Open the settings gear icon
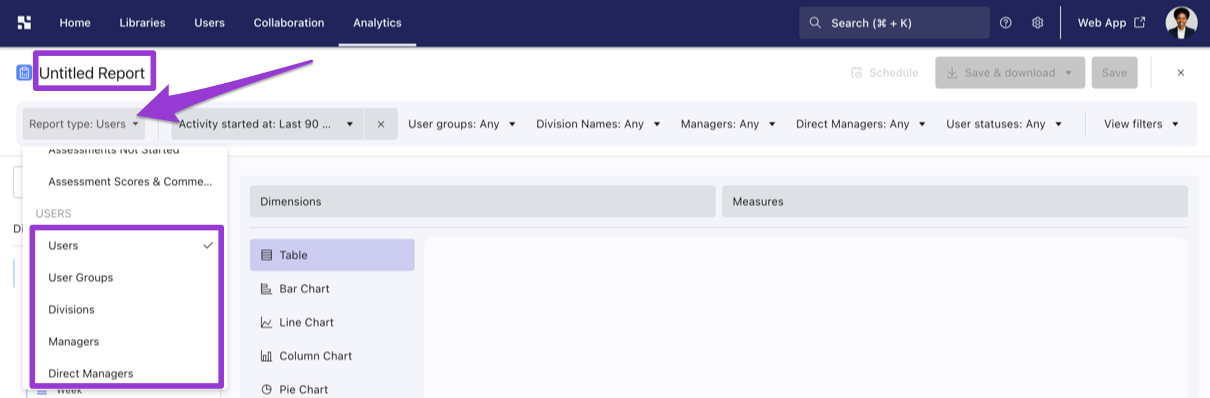 point(1038,23)
